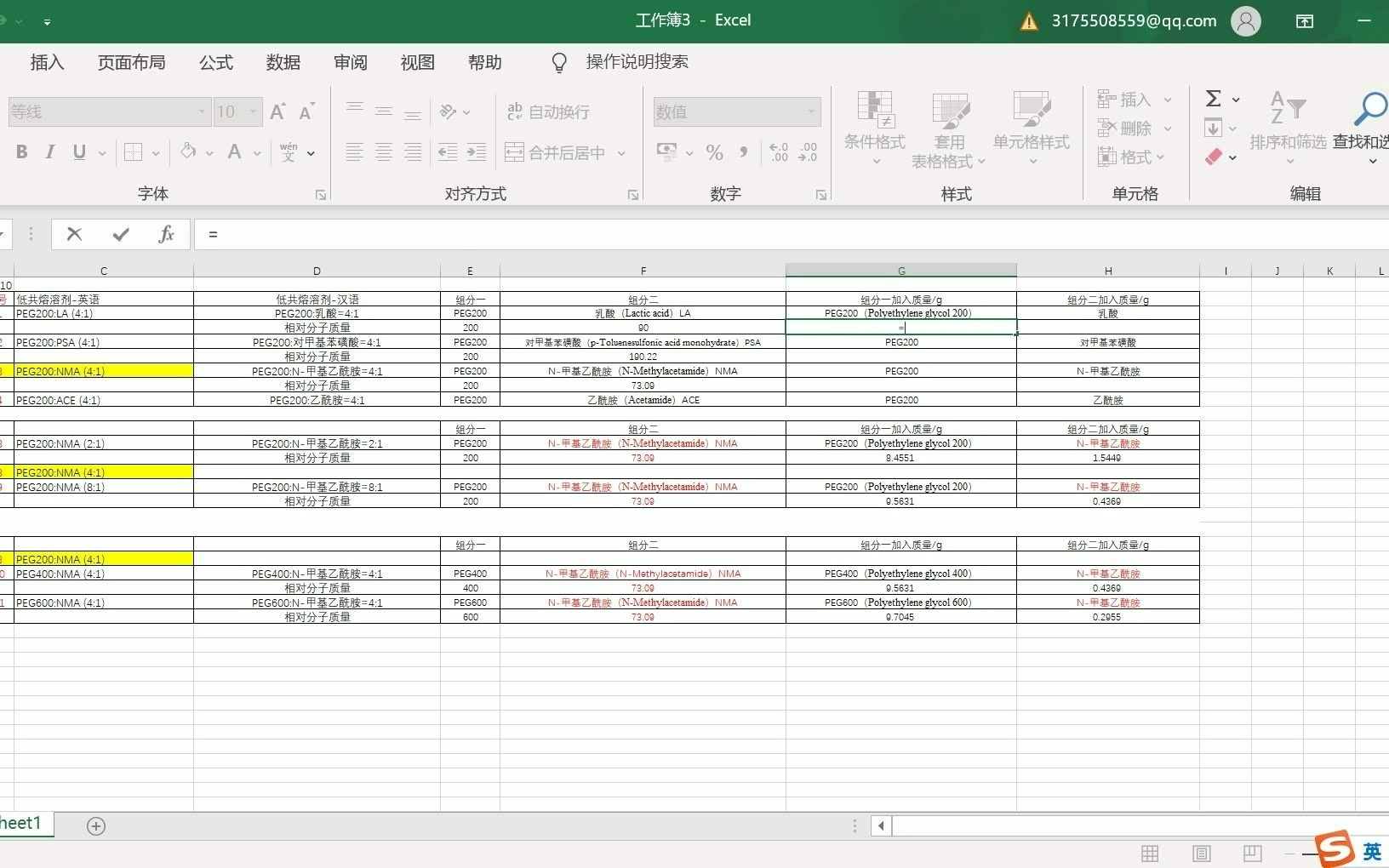Click the increase font size icon
Image resolution: width=1389 pixels, height=868 pixels.
tap(277, 111)
